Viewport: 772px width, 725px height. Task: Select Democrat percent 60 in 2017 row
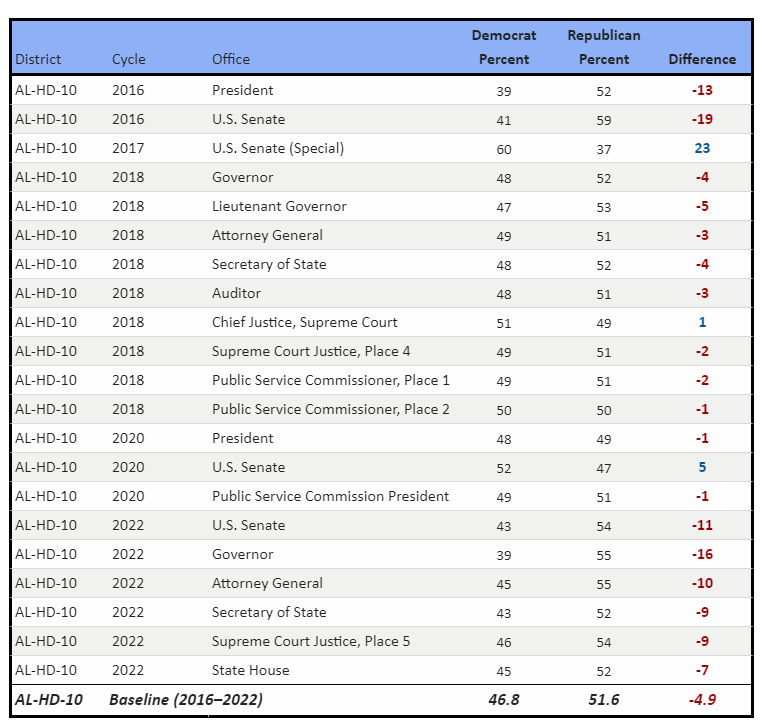pos(504,149)
